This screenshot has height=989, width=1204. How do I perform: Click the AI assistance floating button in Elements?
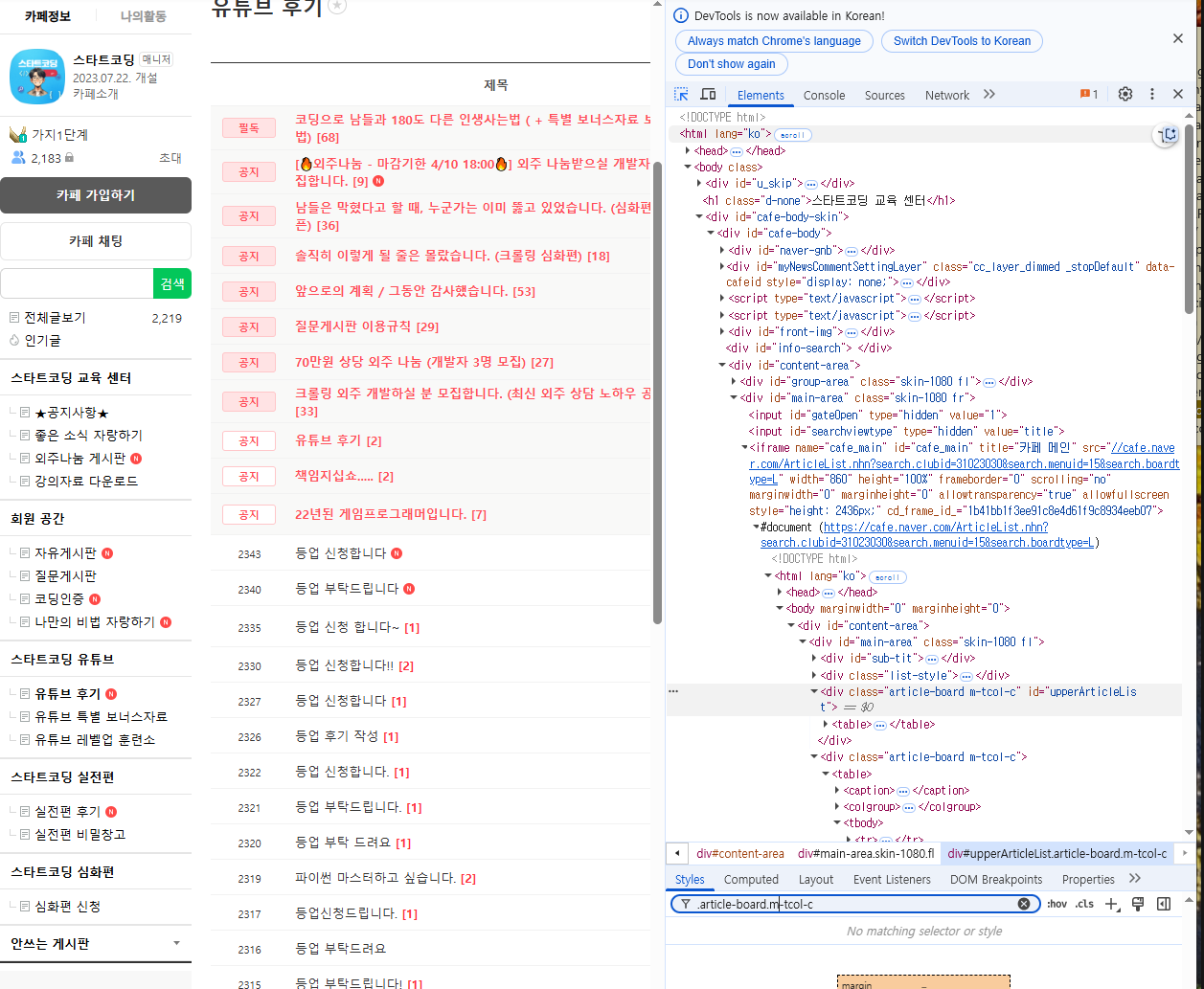click(x=1168, y=135)
